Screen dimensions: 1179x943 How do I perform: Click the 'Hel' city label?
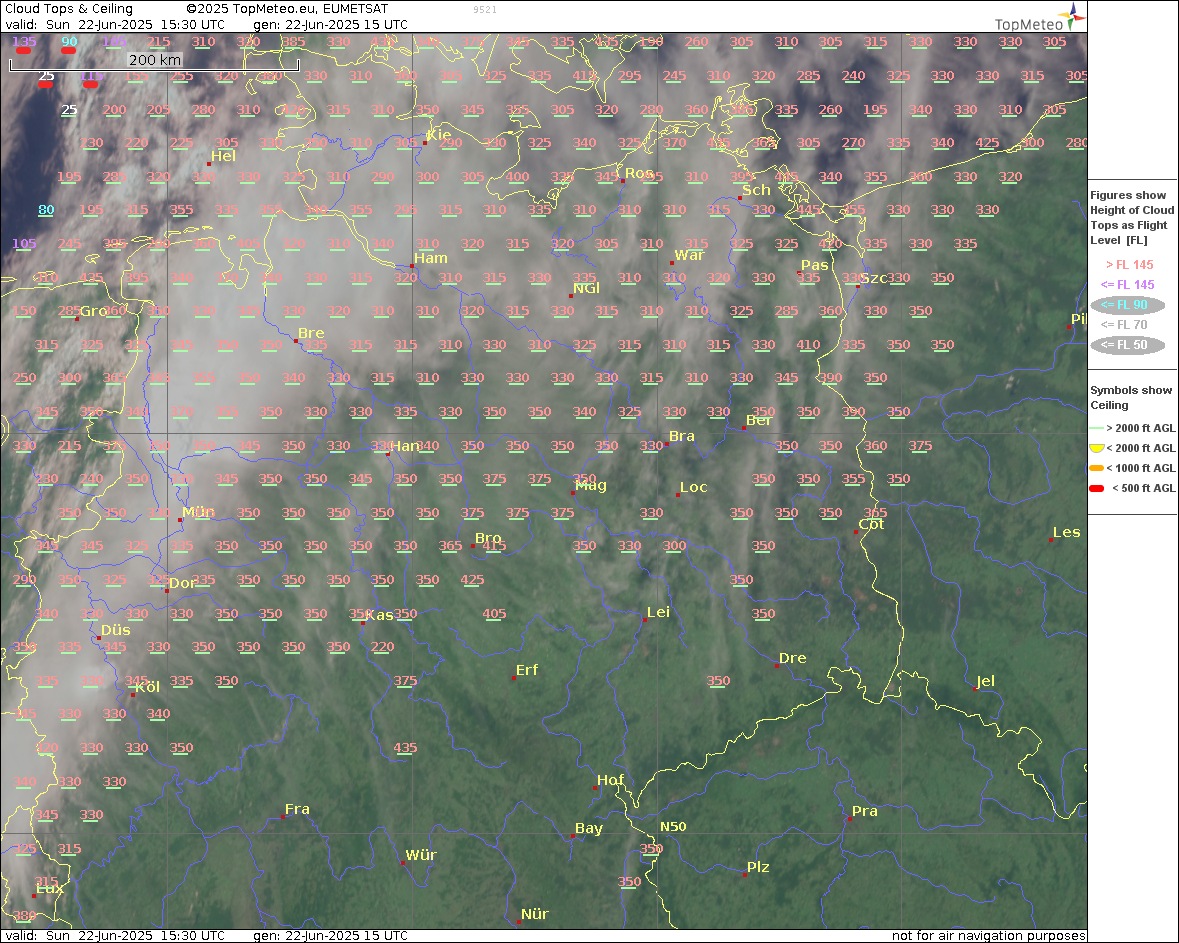tap(223, 156)
